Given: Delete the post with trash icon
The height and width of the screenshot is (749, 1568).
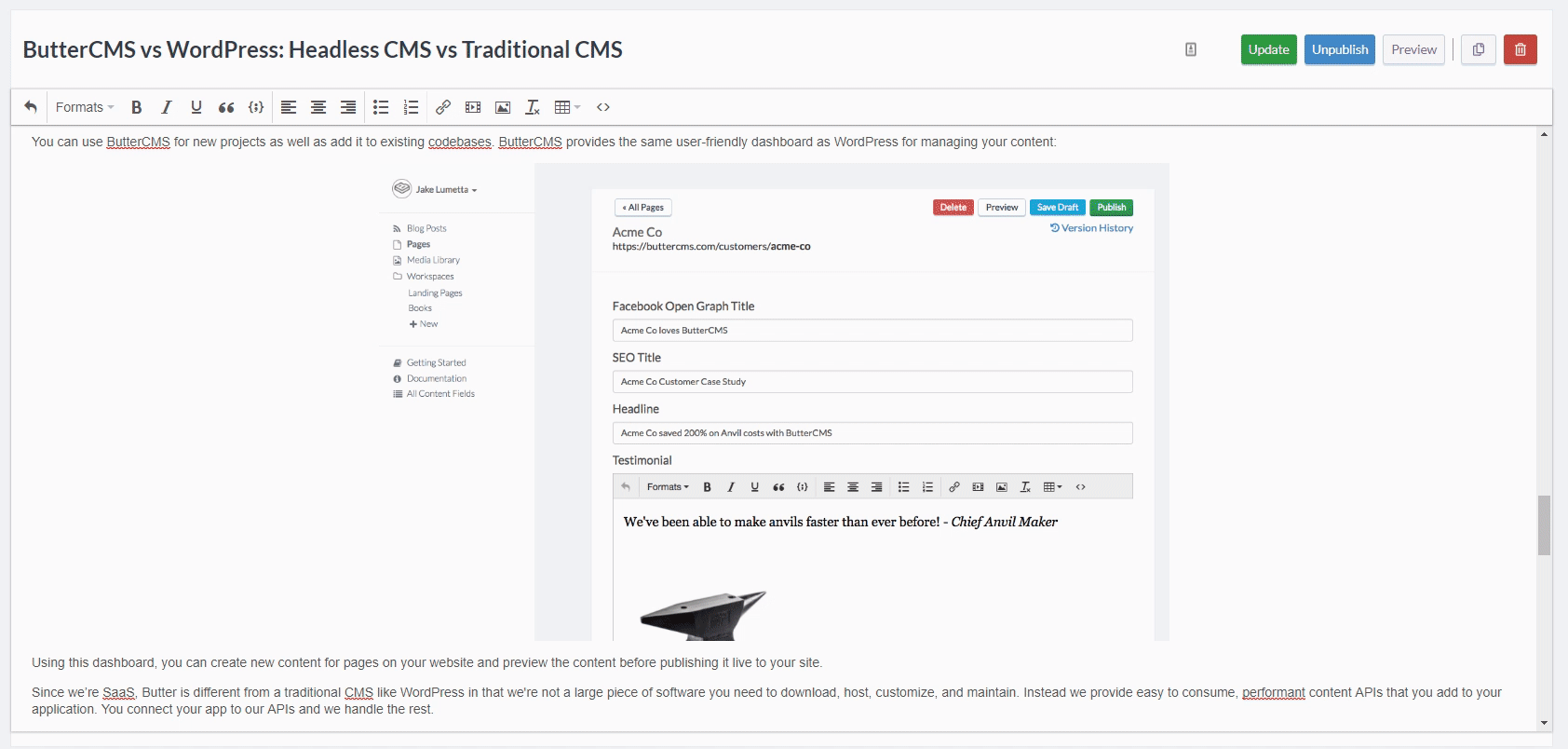Looking at the screenshot, I should (1521, 49).
